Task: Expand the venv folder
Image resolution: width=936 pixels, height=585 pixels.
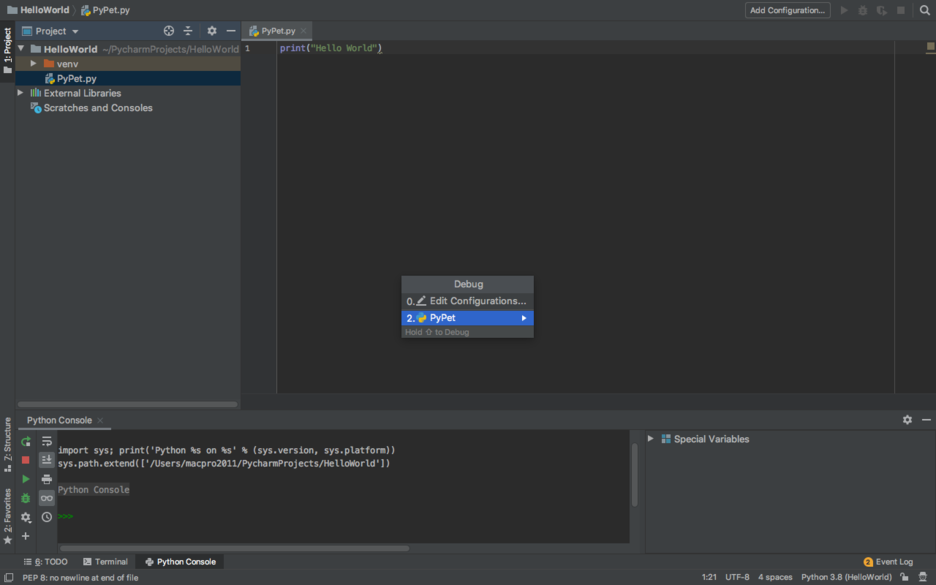Action: [33, 63]
